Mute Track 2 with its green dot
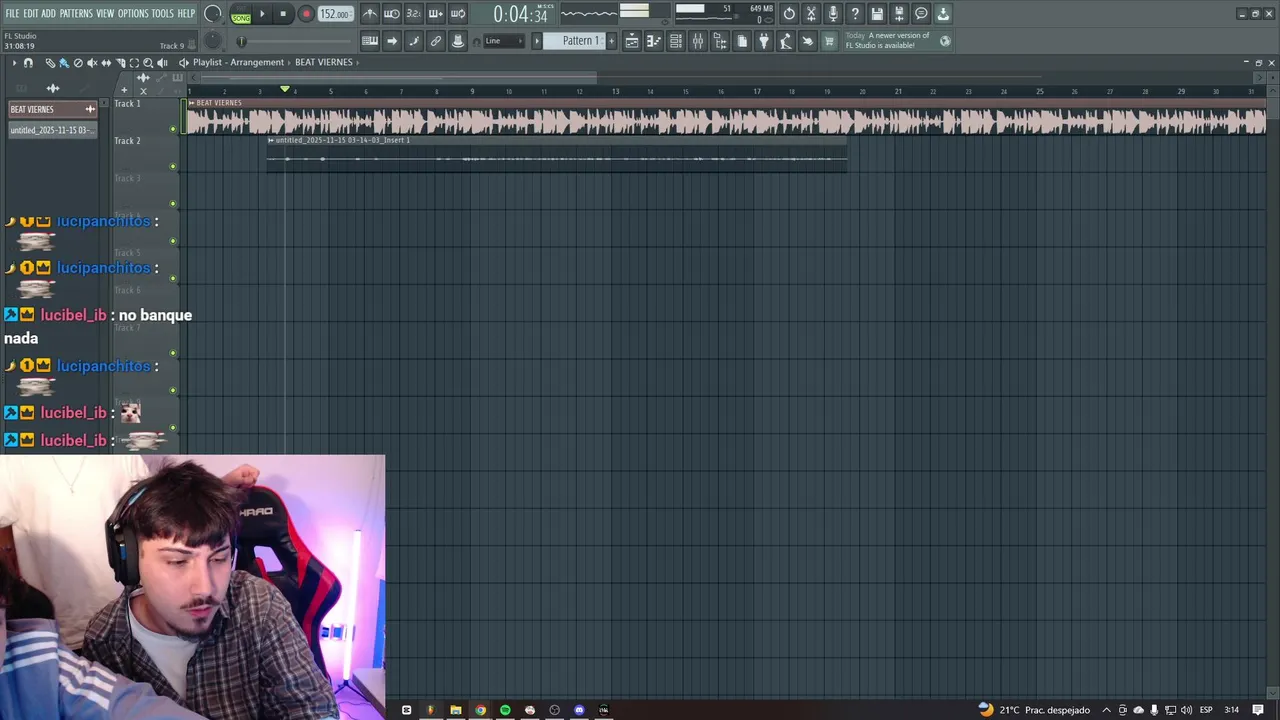The width and height of the screenshot is (1280, 720). [173, 166]
